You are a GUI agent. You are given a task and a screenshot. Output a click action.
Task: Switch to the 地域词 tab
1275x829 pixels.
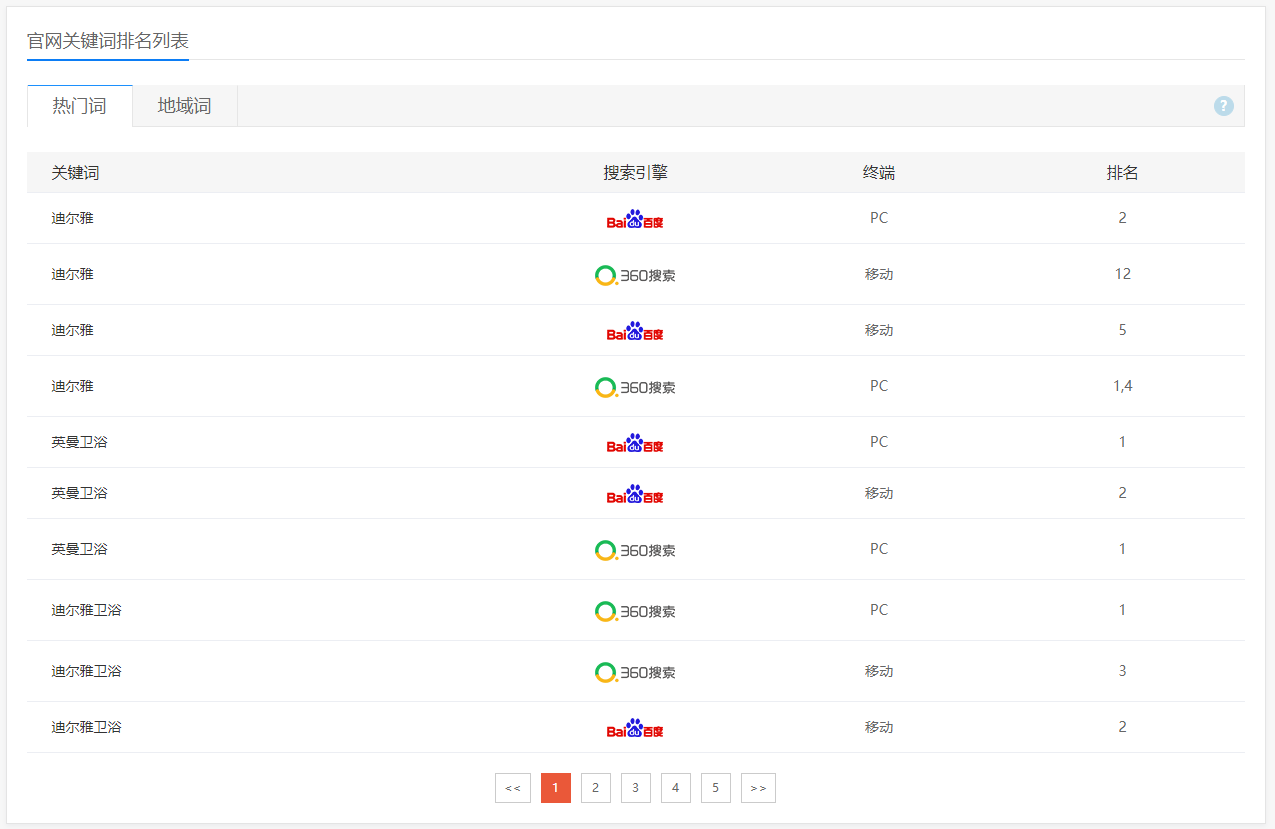pyautogui.click(x=184, y=106)
